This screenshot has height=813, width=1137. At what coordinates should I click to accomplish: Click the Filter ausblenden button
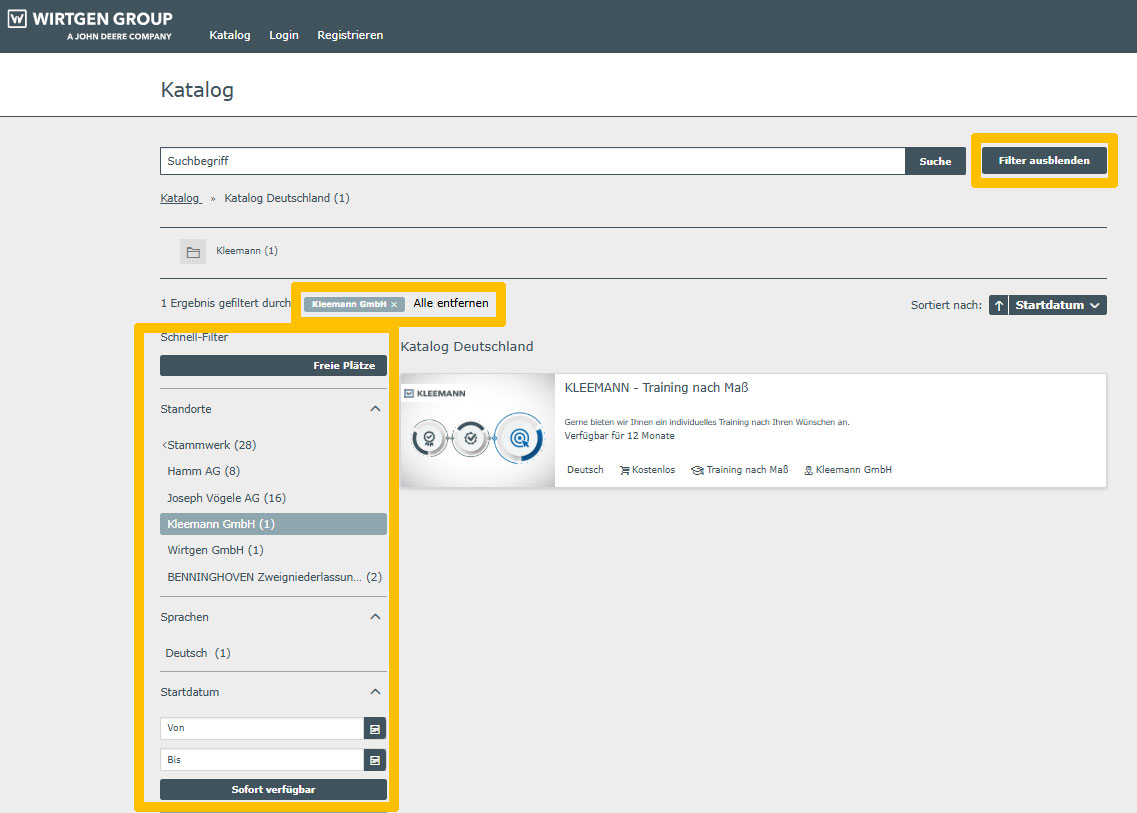(x=1044, y=161)
